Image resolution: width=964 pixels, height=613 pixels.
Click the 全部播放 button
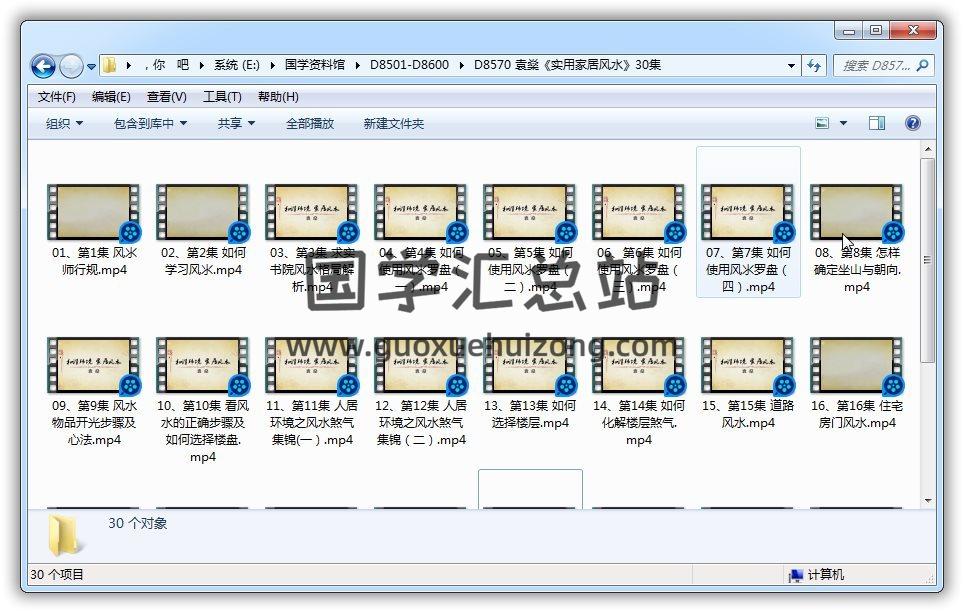(310, 124)
